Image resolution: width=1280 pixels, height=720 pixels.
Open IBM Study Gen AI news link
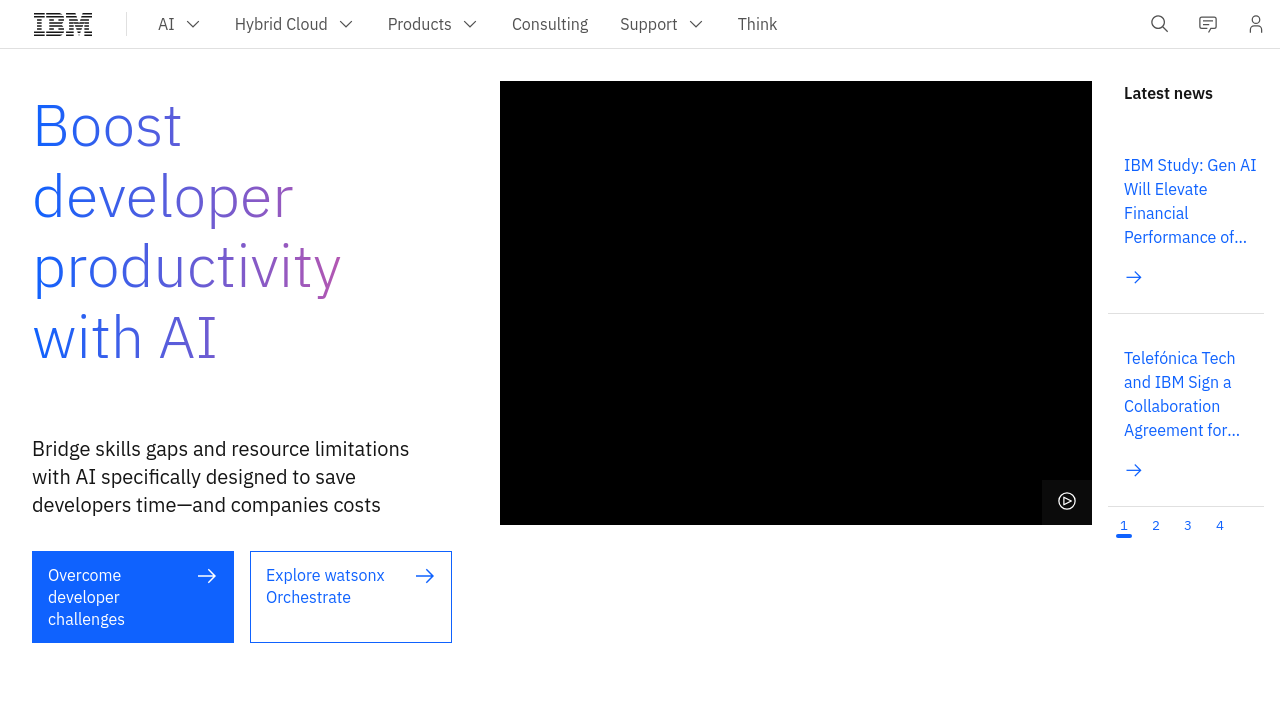click(1189, 201)
